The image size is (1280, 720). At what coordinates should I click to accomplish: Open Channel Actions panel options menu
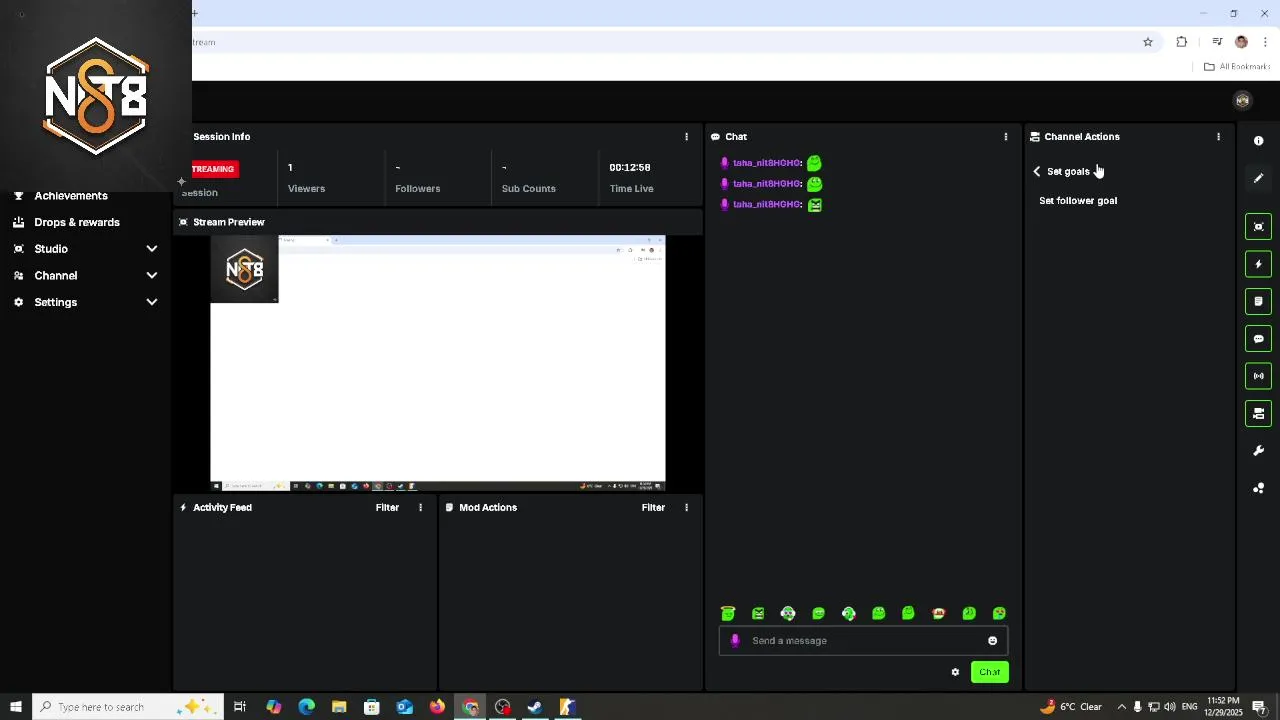point(1218,137)
